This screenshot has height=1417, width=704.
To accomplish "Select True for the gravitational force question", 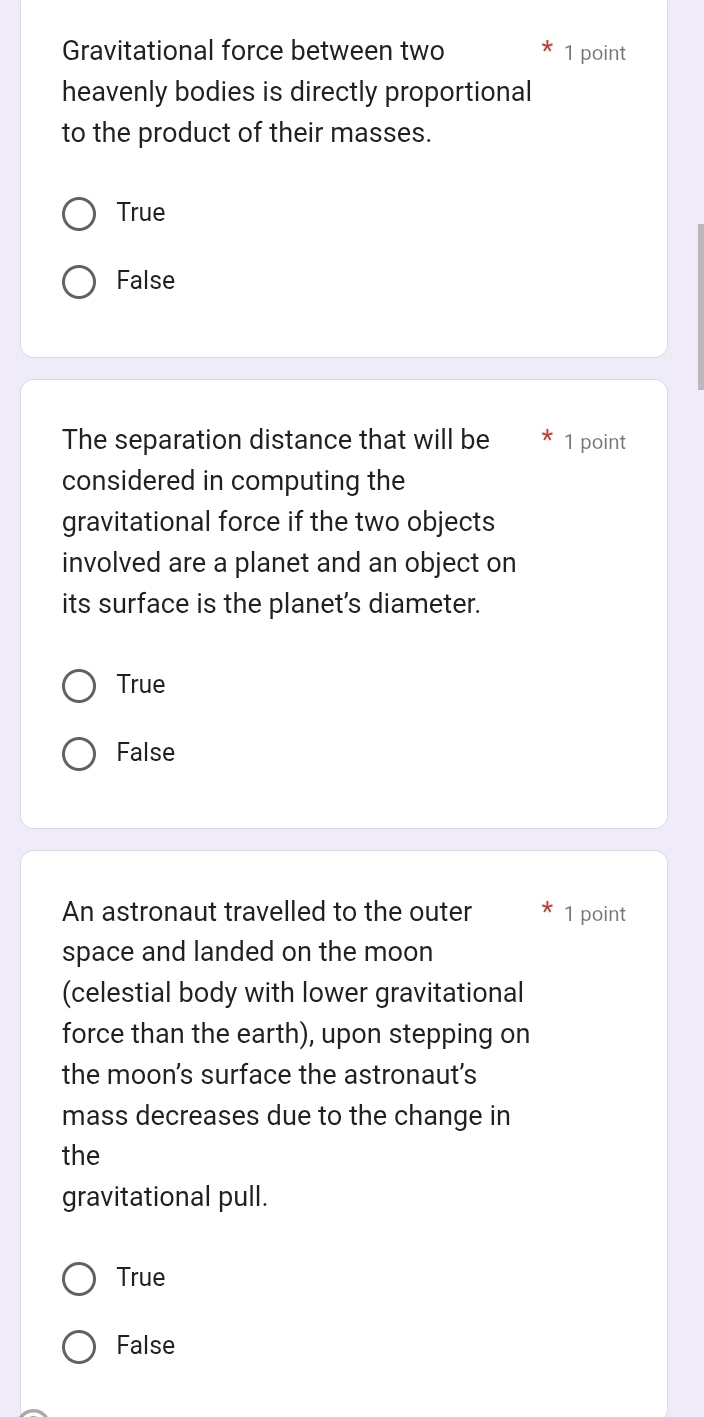I will click(79, 213).
